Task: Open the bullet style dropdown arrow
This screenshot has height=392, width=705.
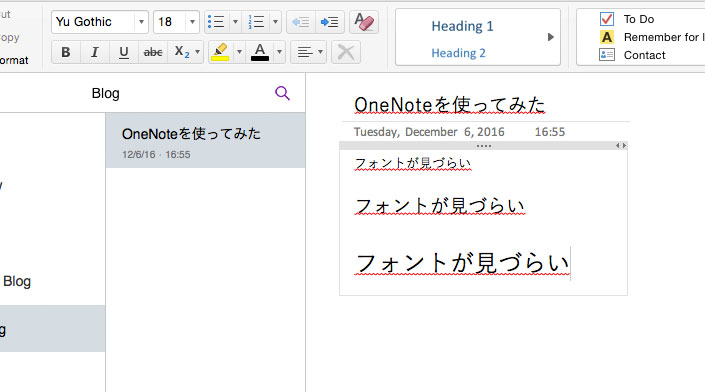Action: click(x=235, y=22)
